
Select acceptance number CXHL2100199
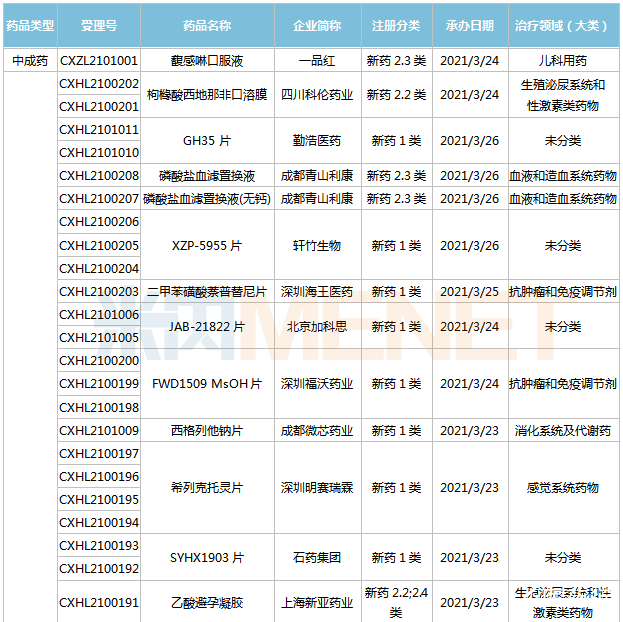point(99,384)
